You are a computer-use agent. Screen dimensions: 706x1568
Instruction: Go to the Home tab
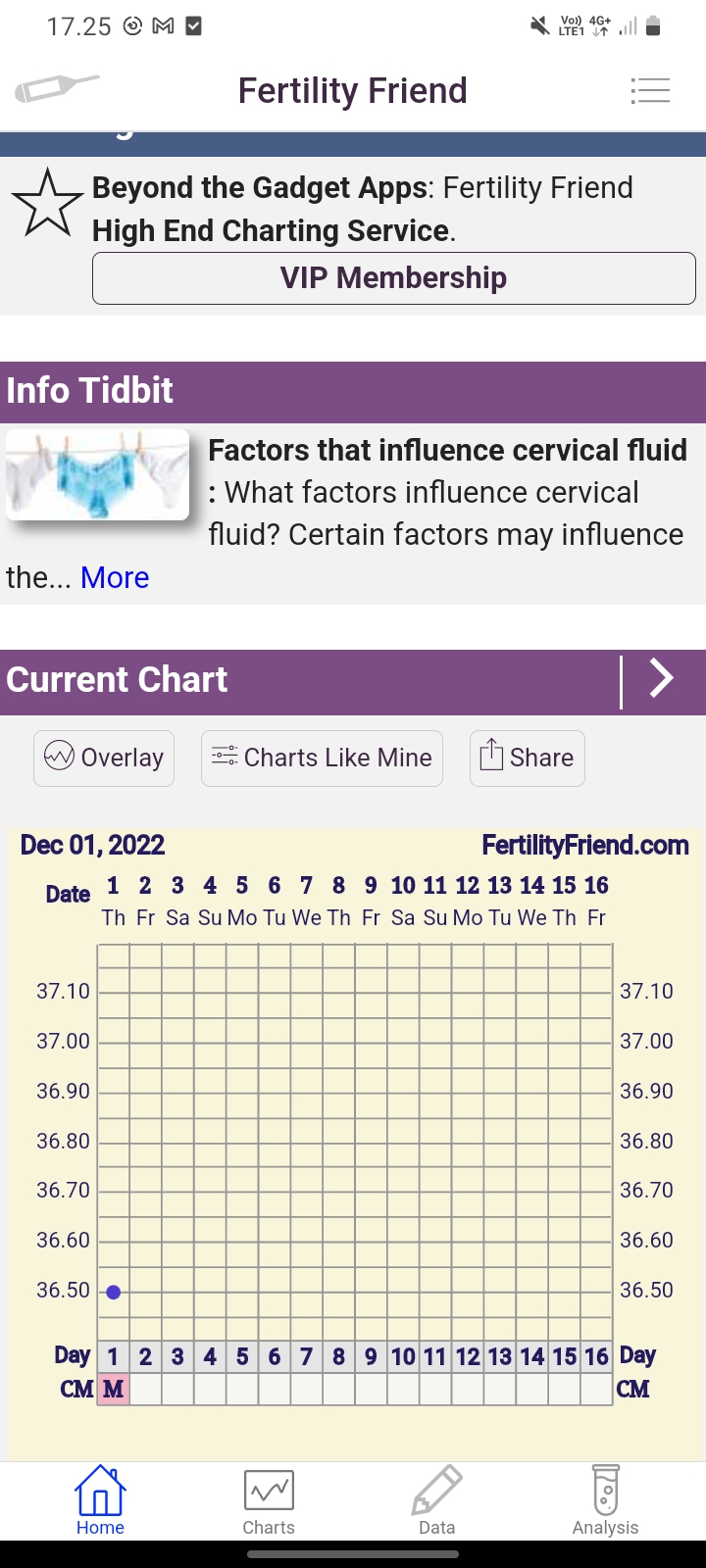click(x=100, y=1499)
